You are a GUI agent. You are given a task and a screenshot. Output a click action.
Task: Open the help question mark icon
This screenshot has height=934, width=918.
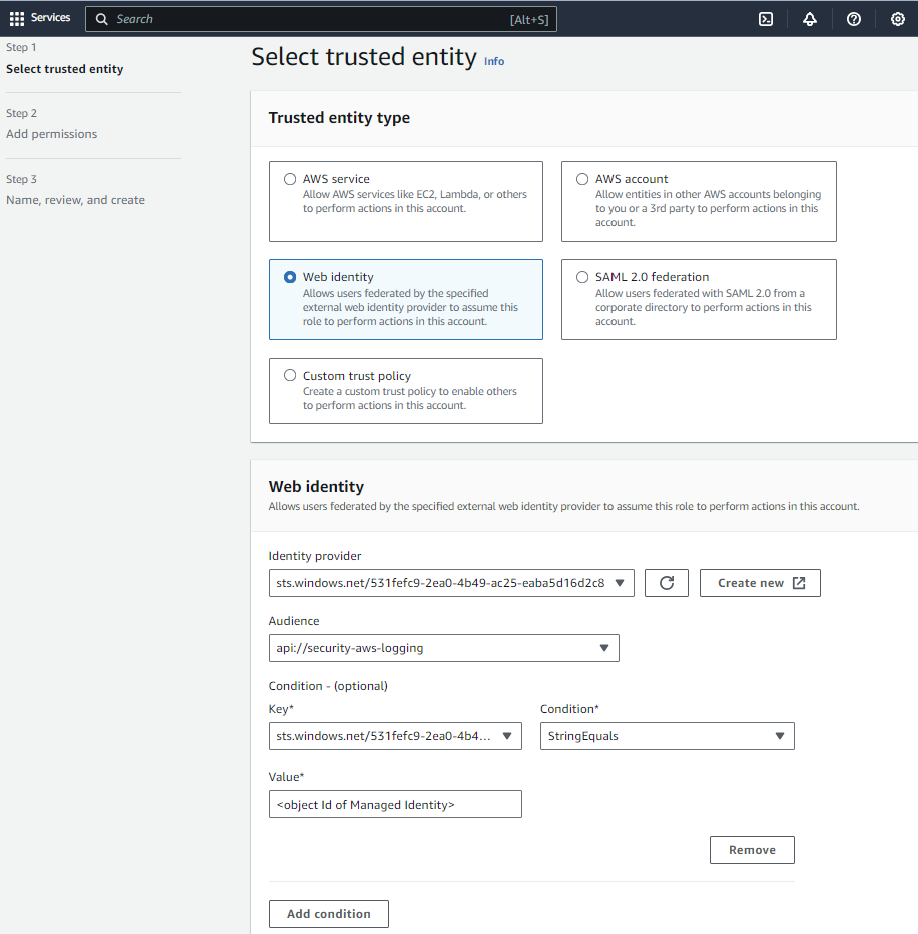point(854,19)
